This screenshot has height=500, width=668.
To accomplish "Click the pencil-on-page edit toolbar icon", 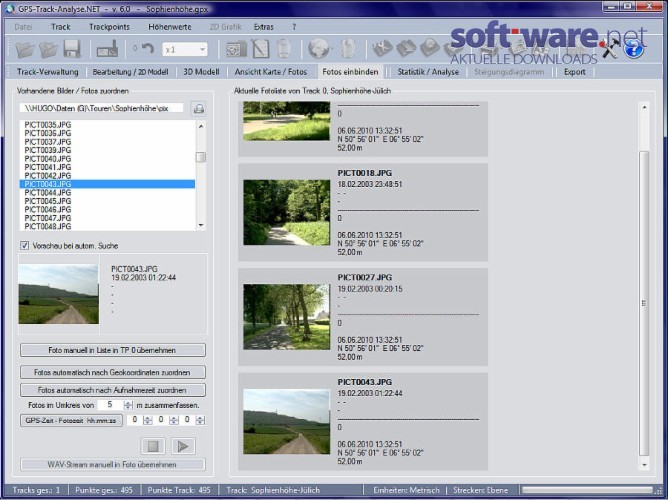I will coord(260,49).
